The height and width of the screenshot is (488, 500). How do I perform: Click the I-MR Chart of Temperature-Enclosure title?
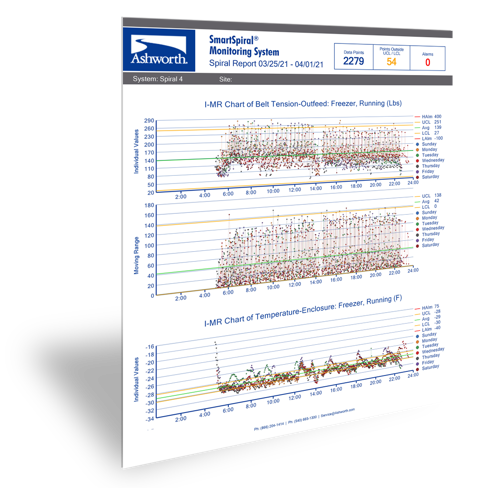point(303,311)
